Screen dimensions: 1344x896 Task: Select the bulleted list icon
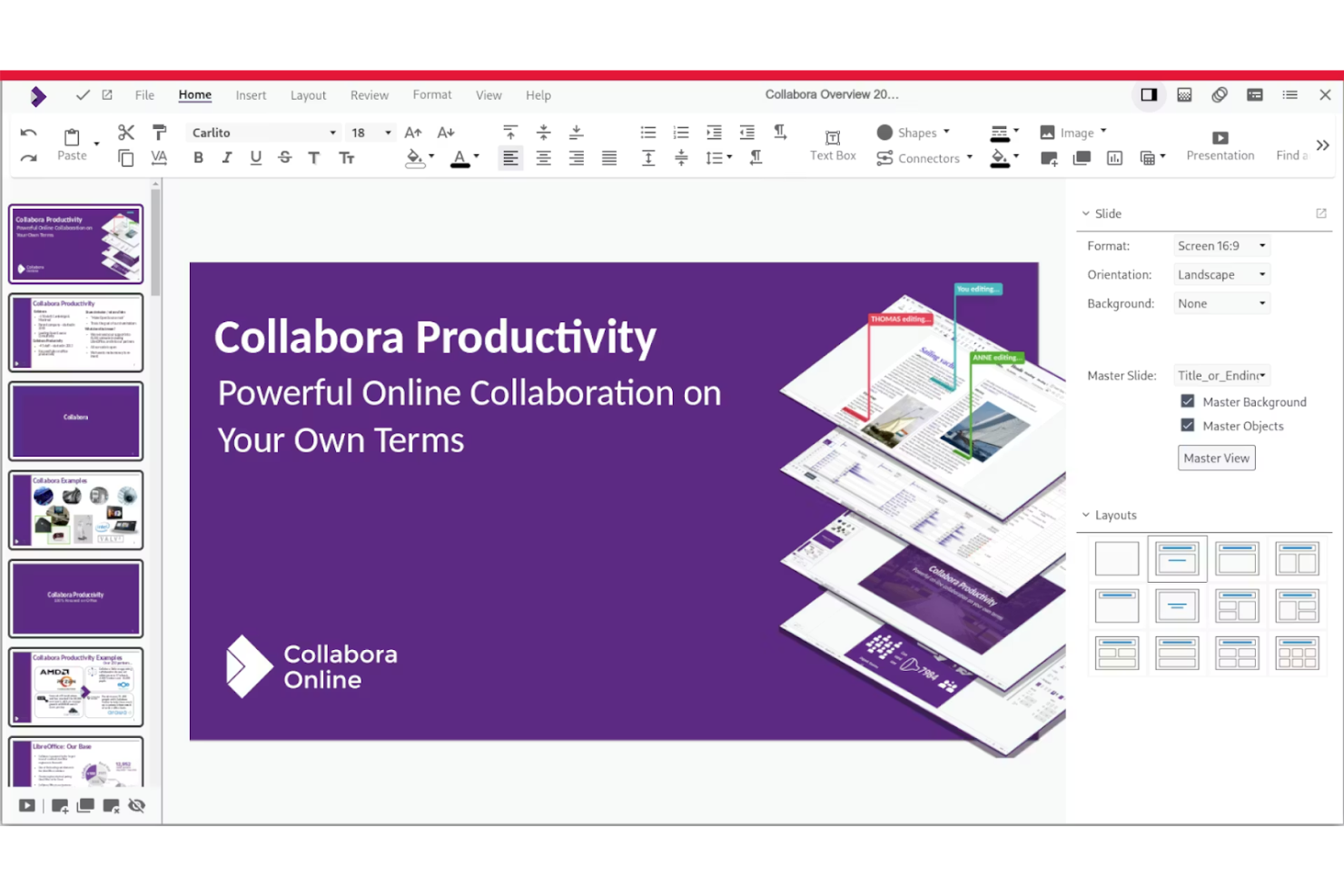point(647,132)
